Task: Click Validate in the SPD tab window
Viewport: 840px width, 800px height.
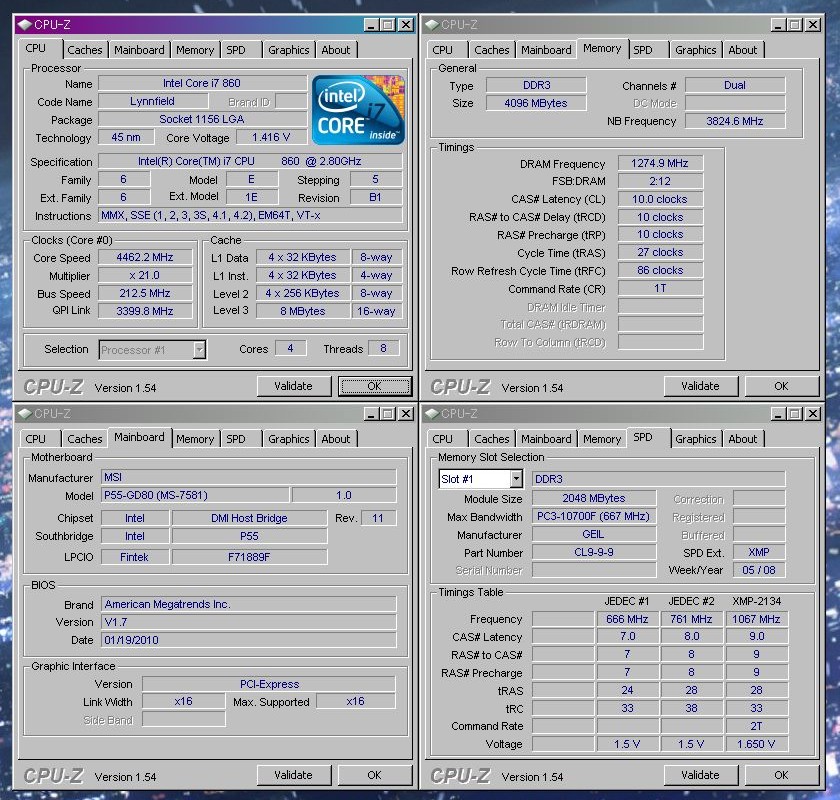Action: coord(701,775)
